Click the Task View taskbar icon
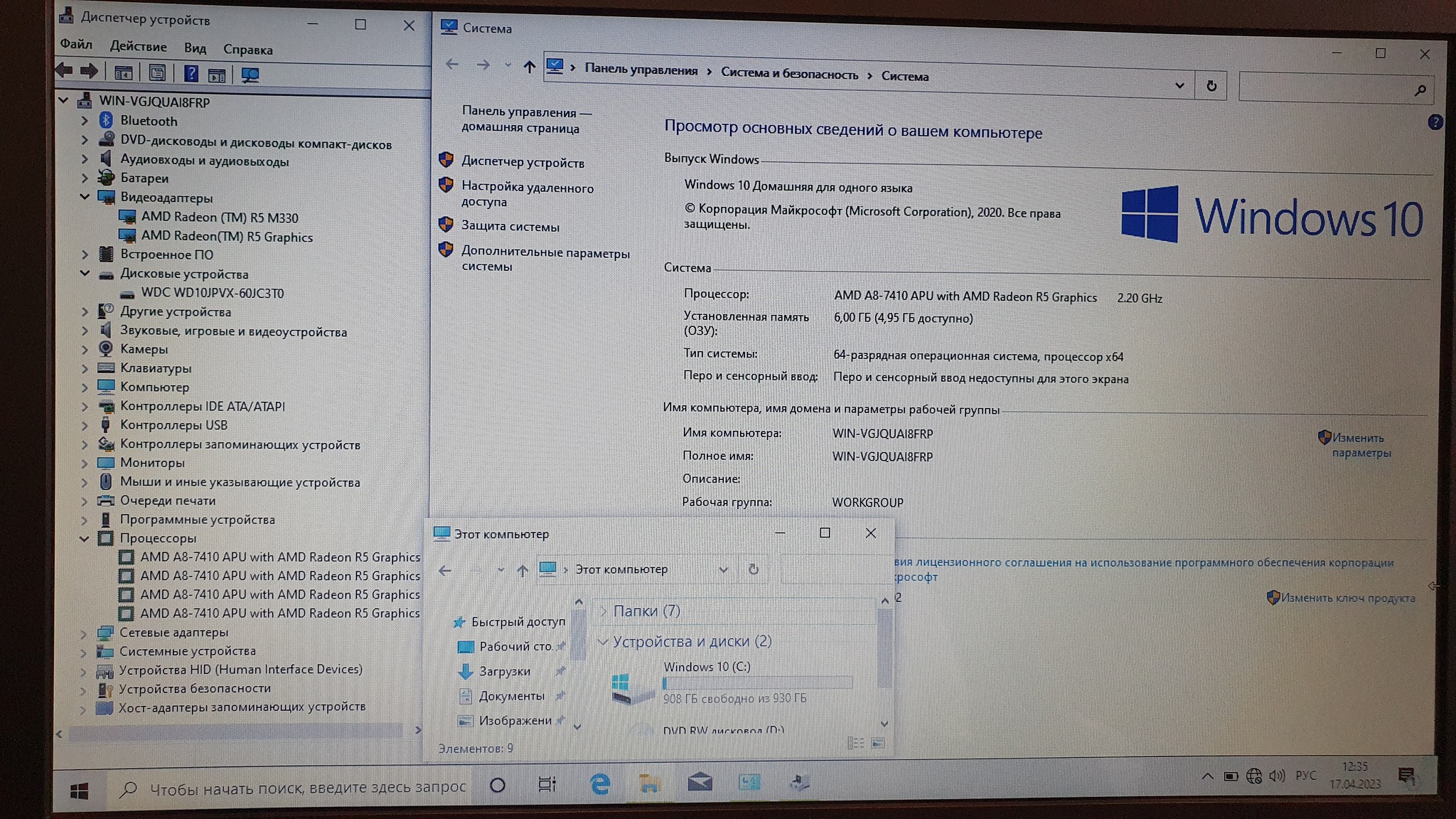Viewport: 1456px width, 819px height. tap(547, 784)
